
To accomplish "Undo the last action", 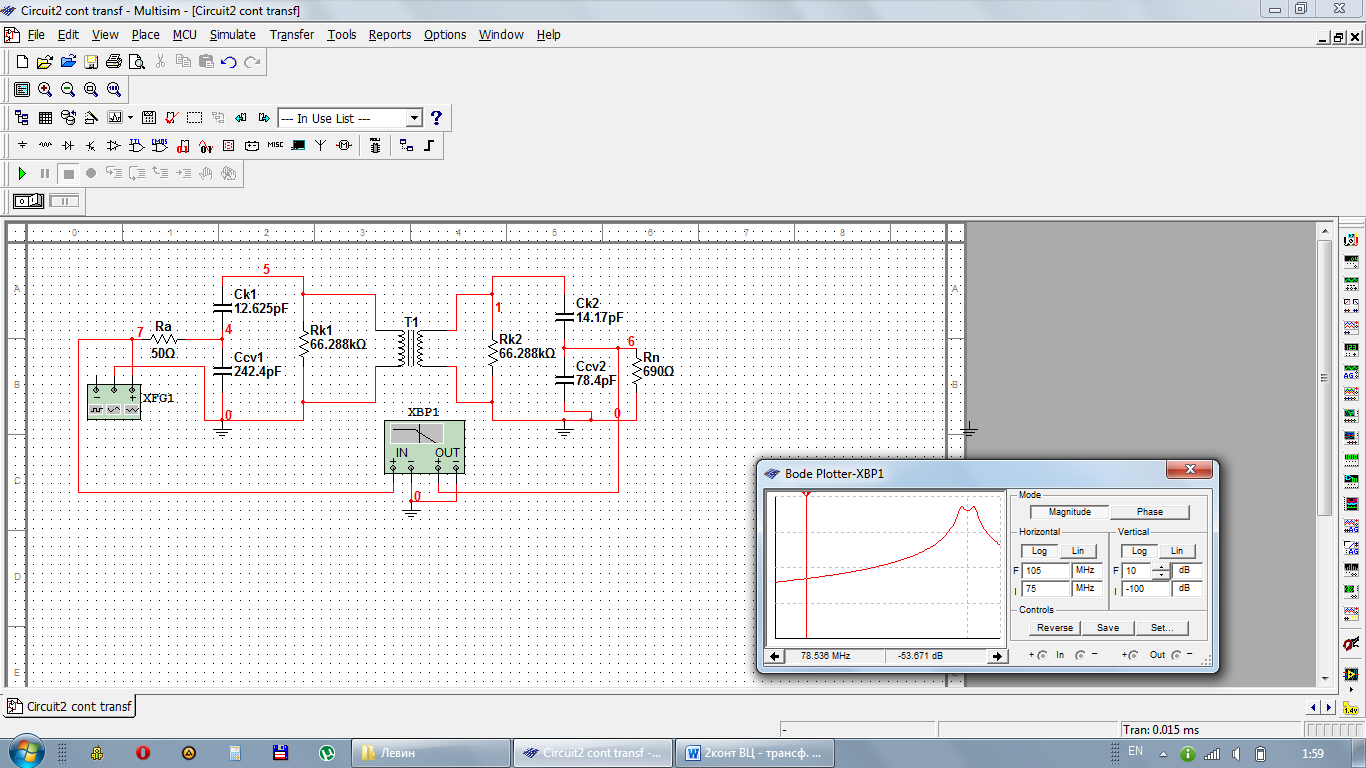I will [x=229, y=62].
